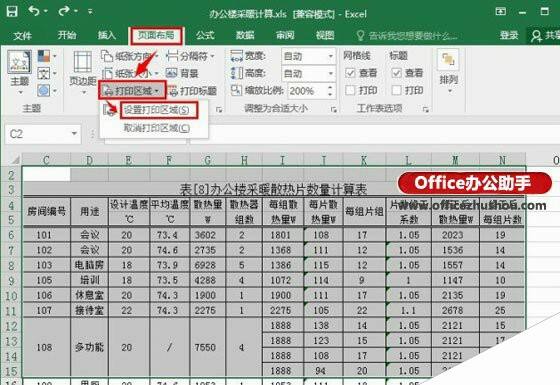The image size is (560, 385).
Task: Choose 设置打印区域(S) menu item
Action: [156, 110]
